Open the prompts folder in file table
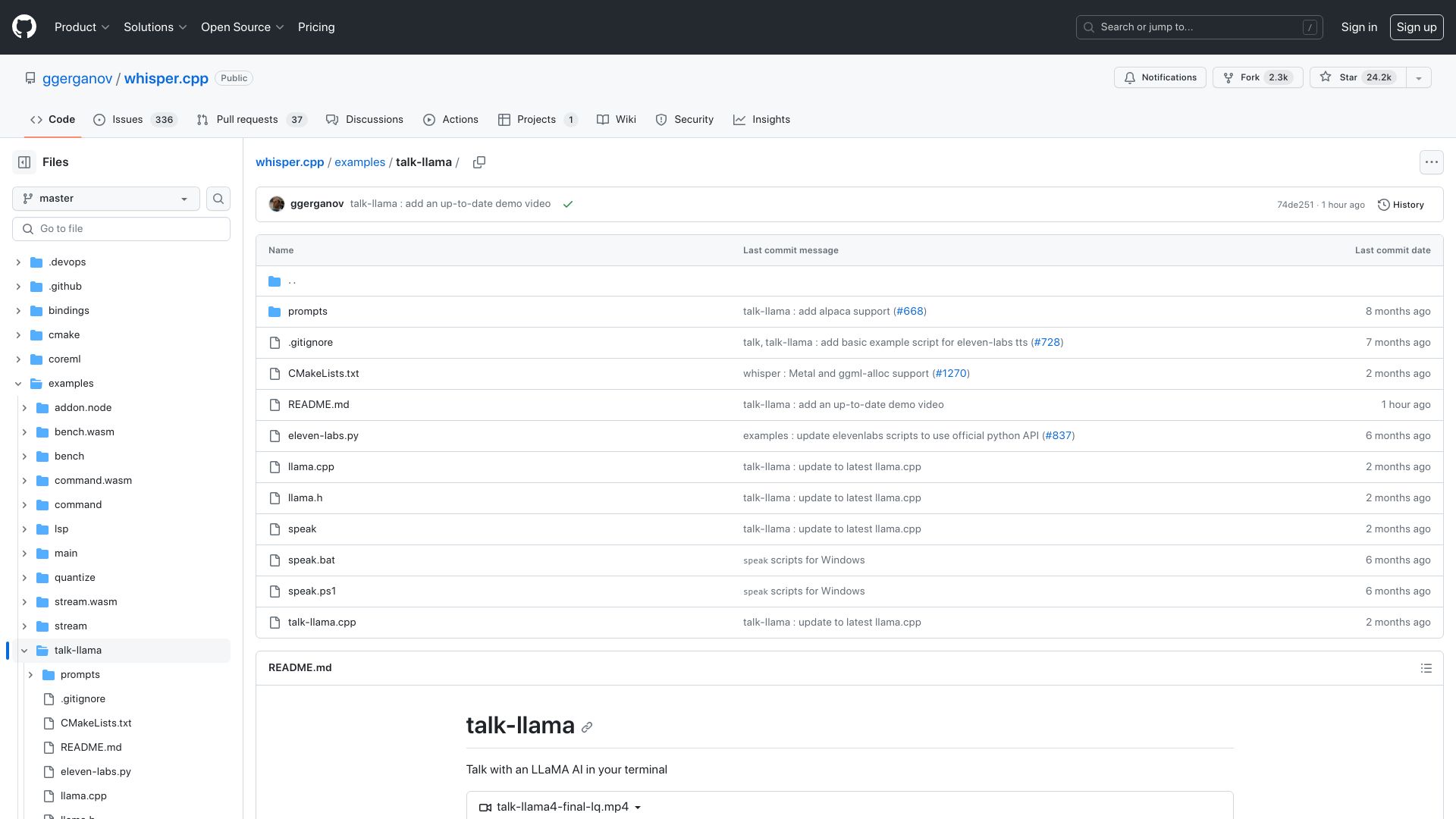The image size is (1456, 819). click(x=308, y=312)
